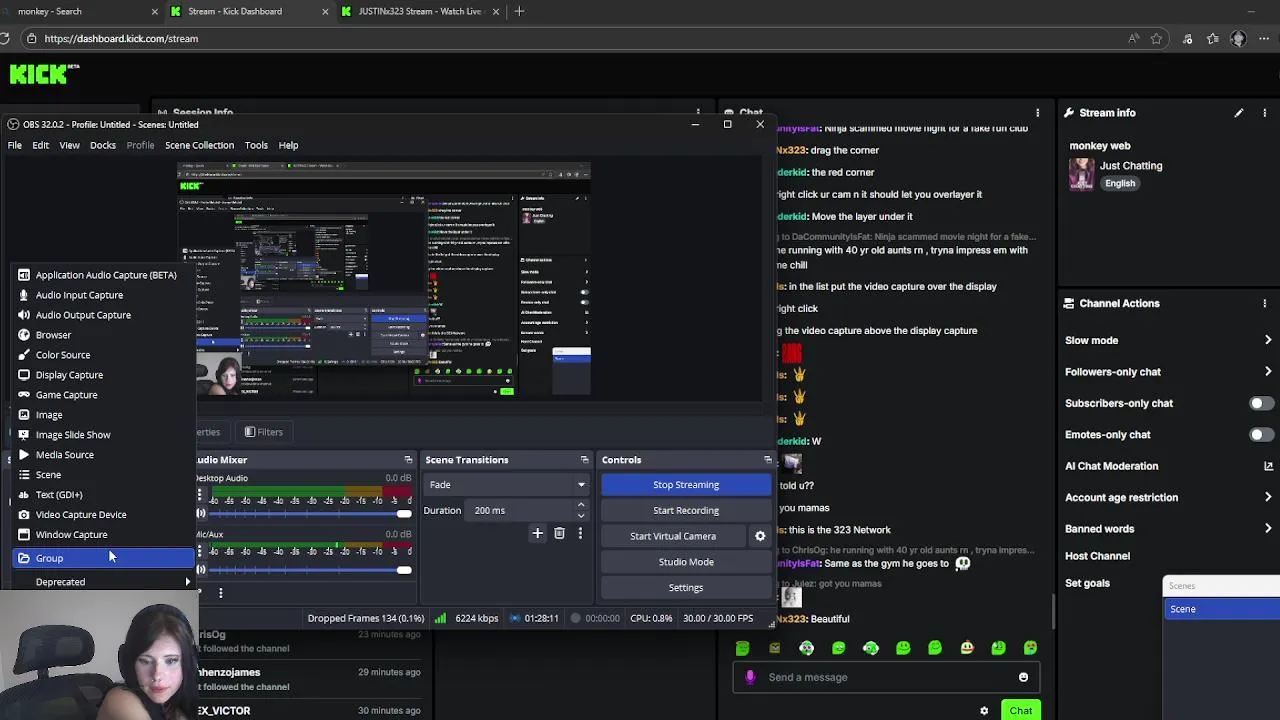The height and width of the screenshot is (720, 1280).
Task: Expand the Deprecated submenu
Action: [x=105, y=582]
